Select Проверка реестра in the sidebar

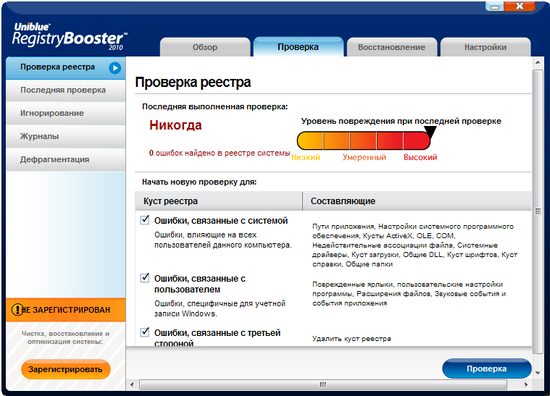pos(66,68)
